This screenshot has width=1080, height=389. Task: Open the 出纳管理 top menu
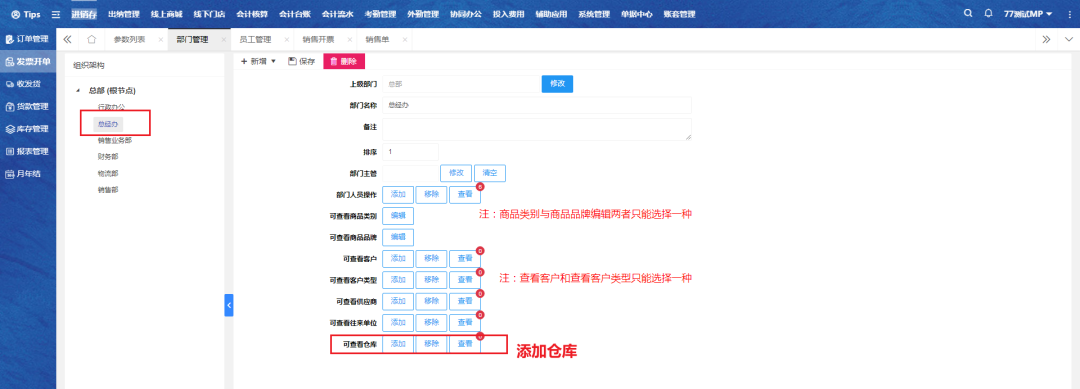click(124, 14)
